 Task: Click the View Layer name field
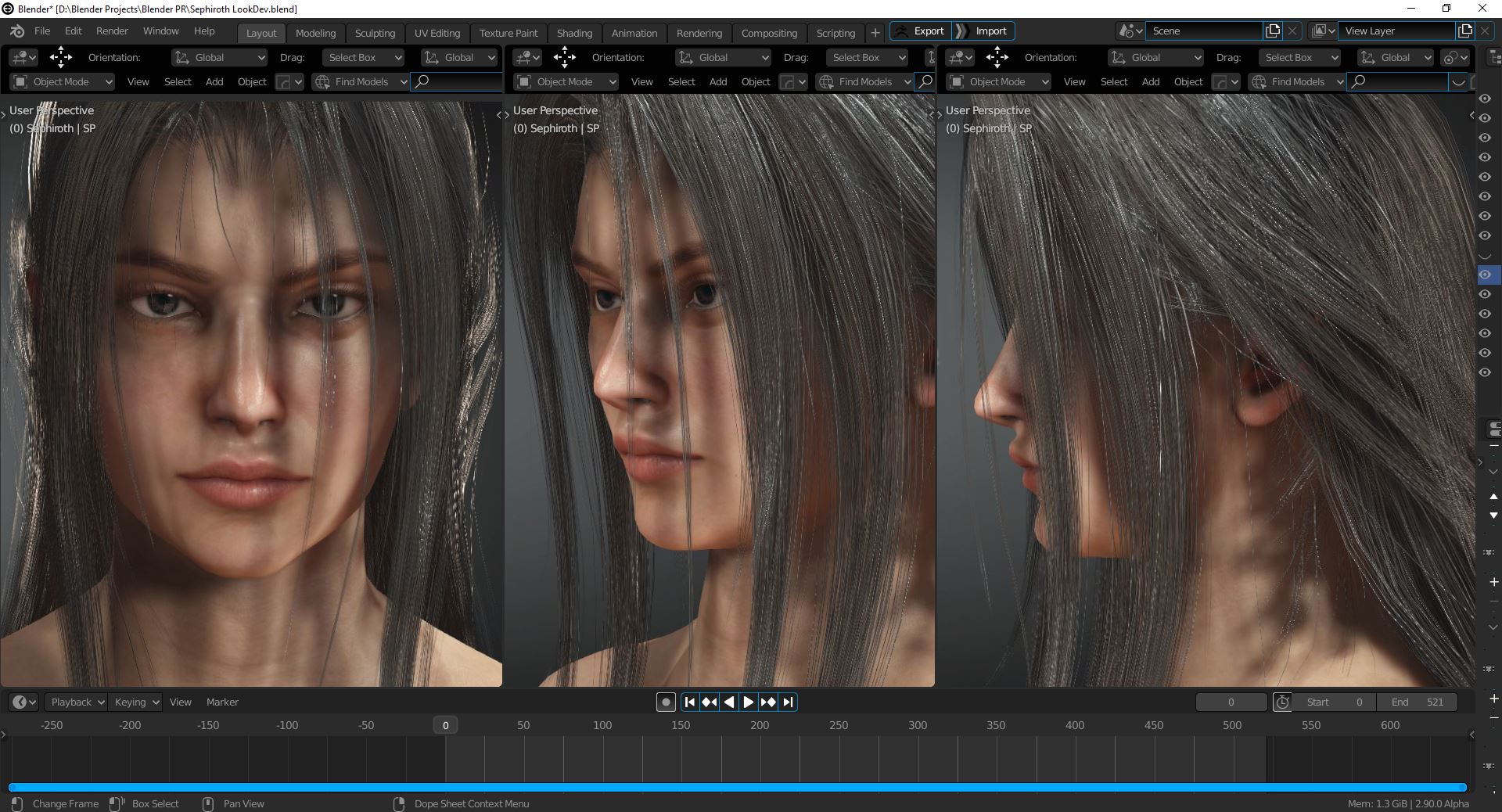click(1397, 31)
